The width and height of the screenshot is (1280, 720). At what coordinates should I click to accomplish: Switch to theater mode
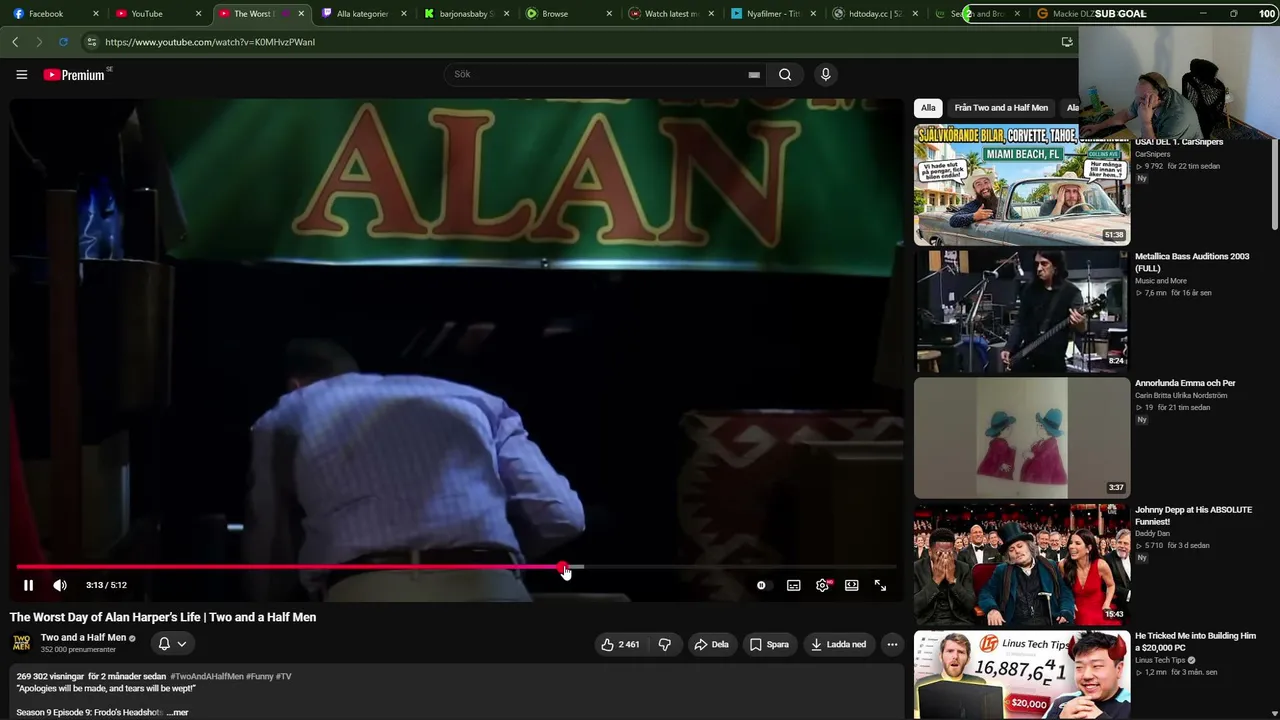coord(851,585)
